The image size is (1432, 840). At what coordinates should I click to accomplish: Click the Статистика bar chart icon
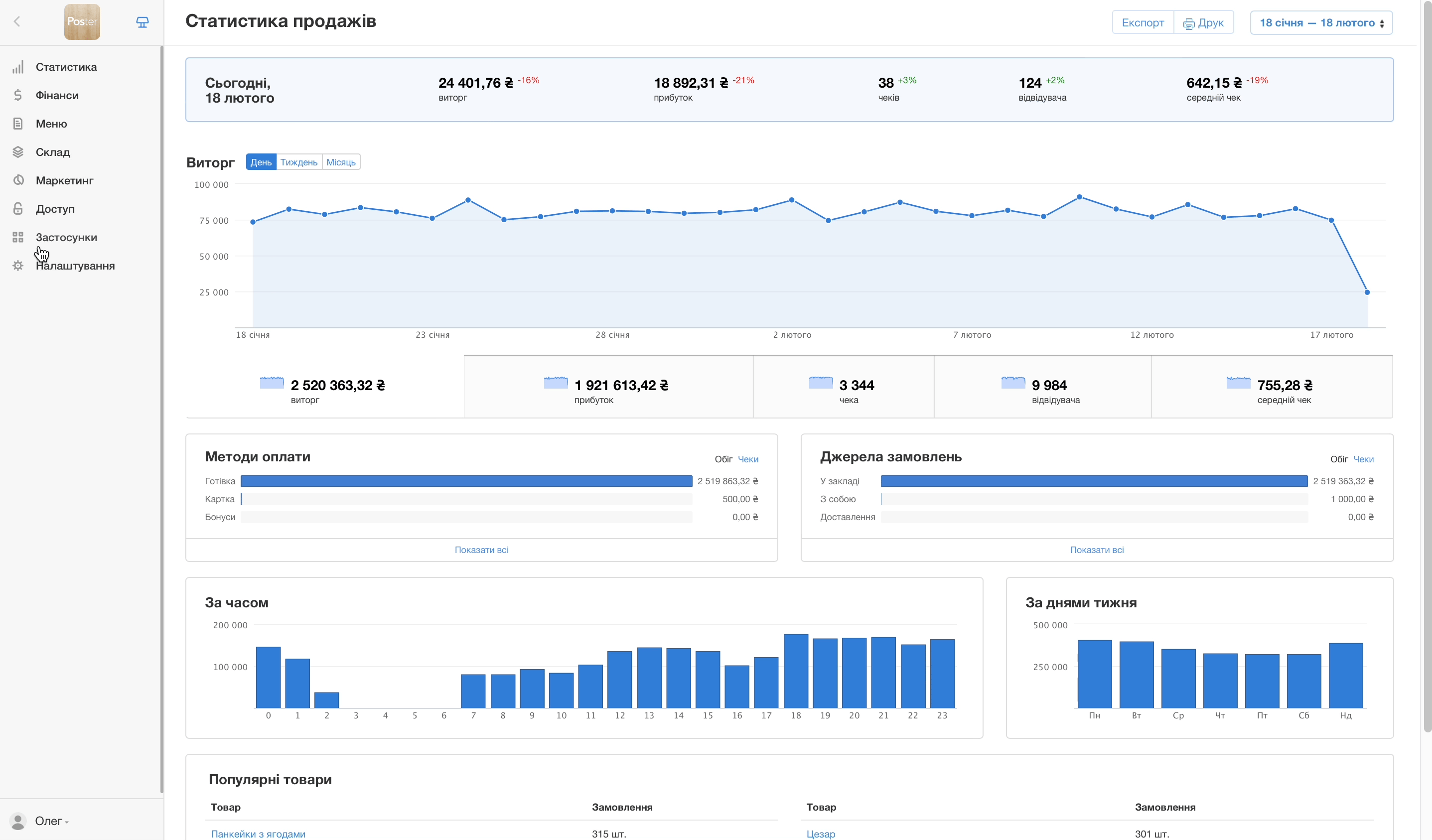point(18,67)
